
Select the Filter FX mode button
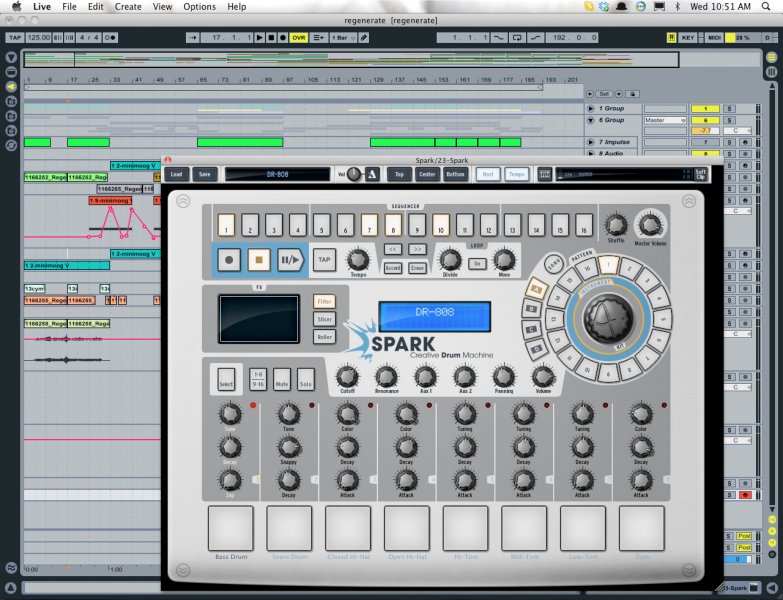coord(324,301)
